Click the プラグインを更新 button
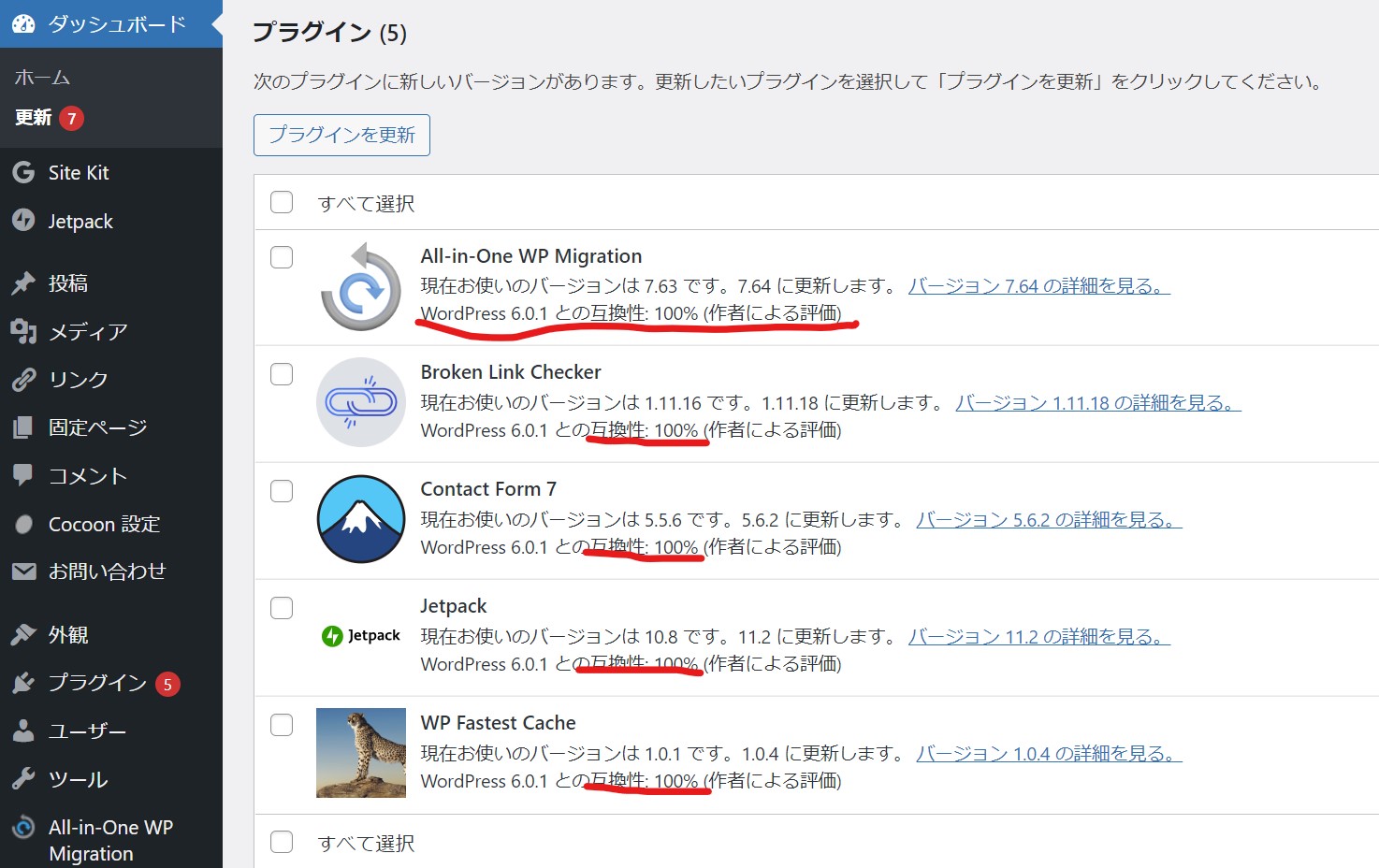 tap(341, 135)
